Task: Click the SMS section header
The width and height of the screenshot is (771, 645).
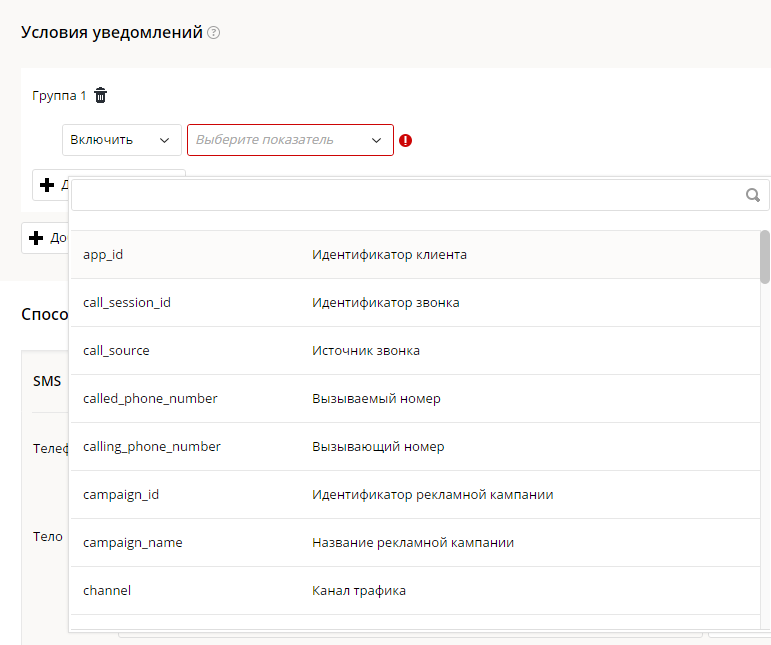Action: click(47, 381)
